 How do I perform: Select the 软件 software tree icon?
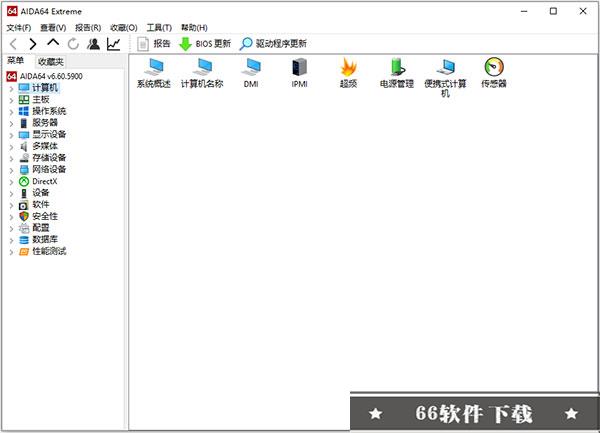(x=24, y=205)
